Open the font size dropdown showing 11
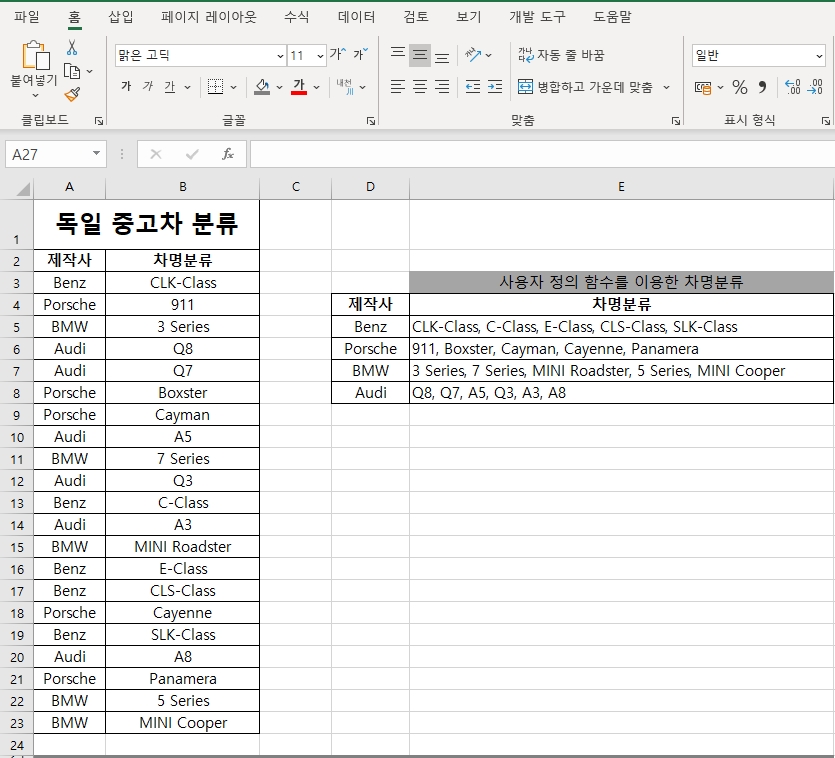835x758 pixels. pyautogui.click(x=320, y=55)
